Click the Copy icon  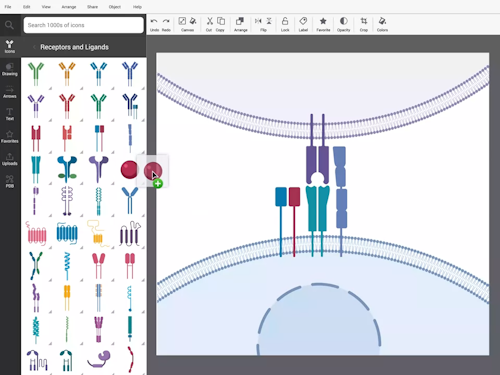[220, 24]
